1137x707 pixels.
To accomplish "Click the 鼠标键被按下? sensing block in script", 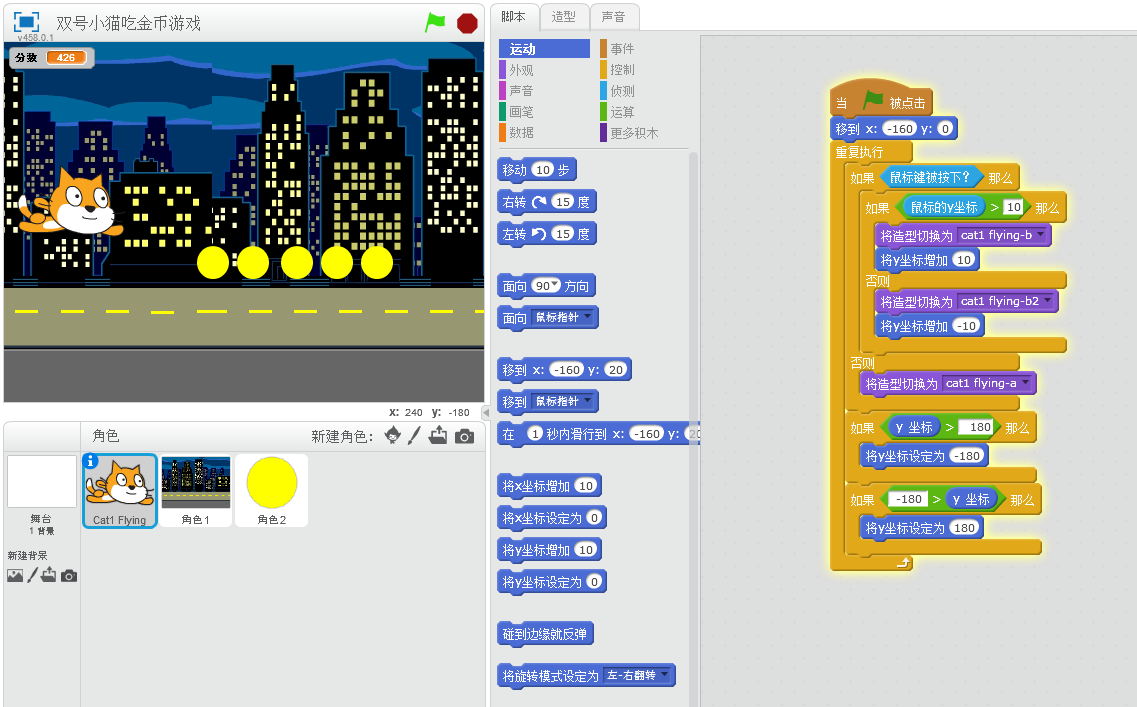I will point(932,177).
